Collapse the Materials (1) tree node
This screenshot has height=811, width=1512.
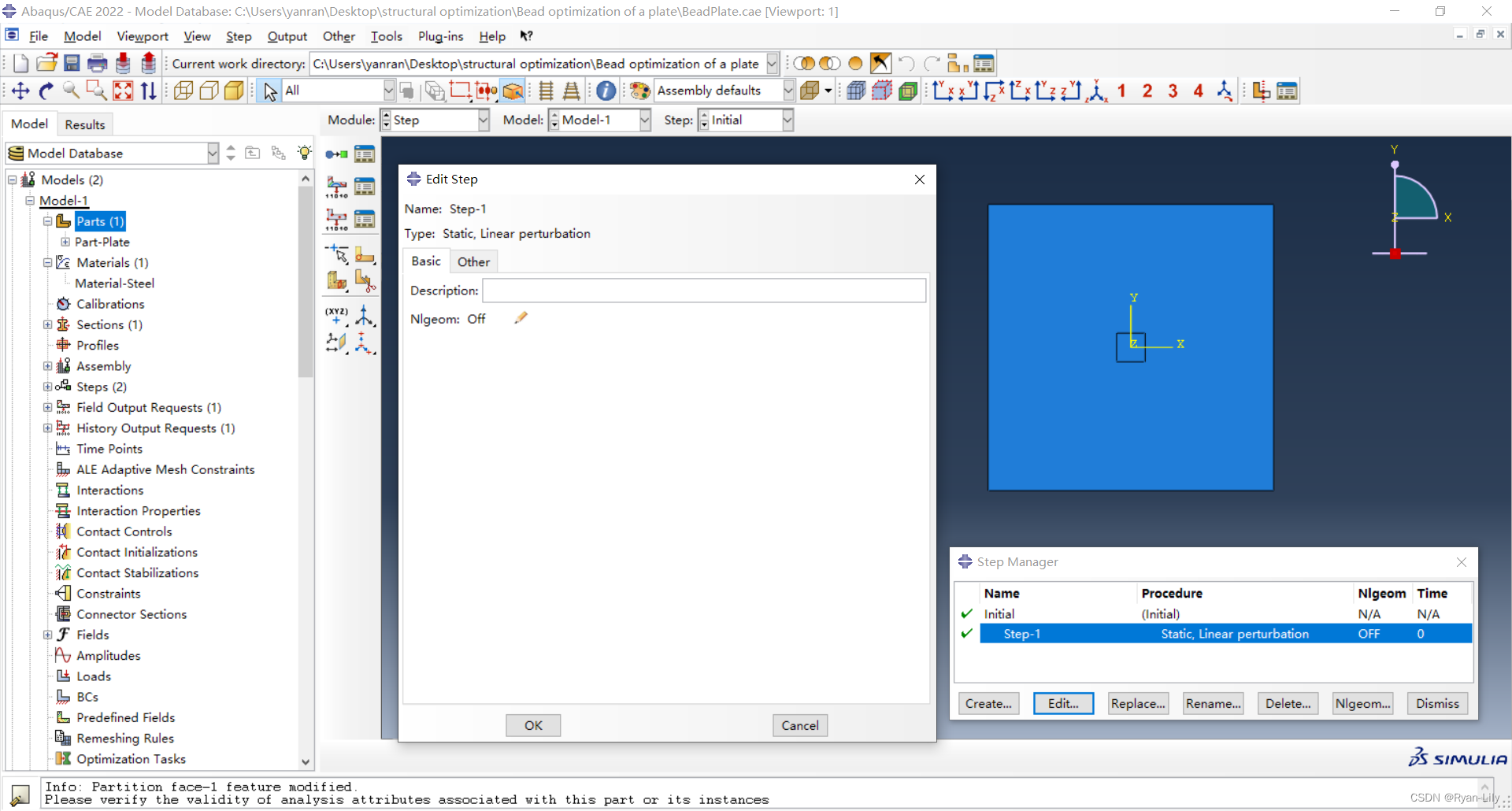click(x=47, y=262)
